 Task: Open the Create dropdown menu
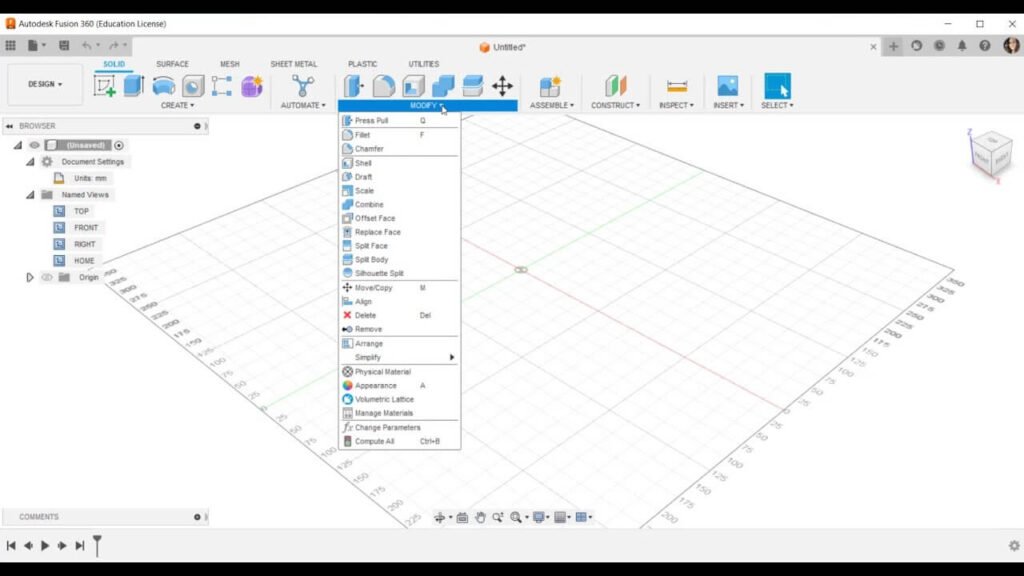point(177,105)
